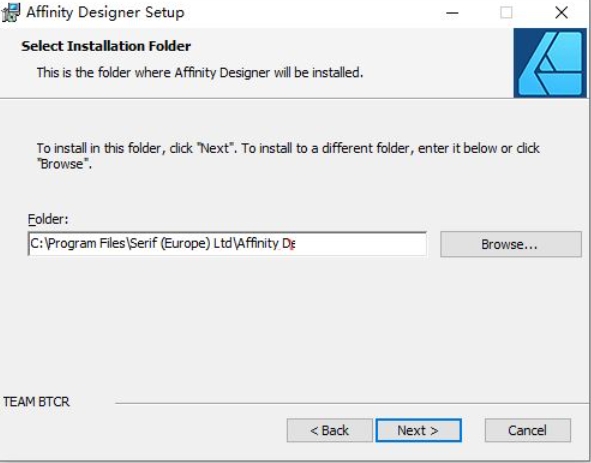The width and height of the screenshot is (591, 463).
Task: Cancel the Affinity Designer installation
Action: tap(528, 430)
